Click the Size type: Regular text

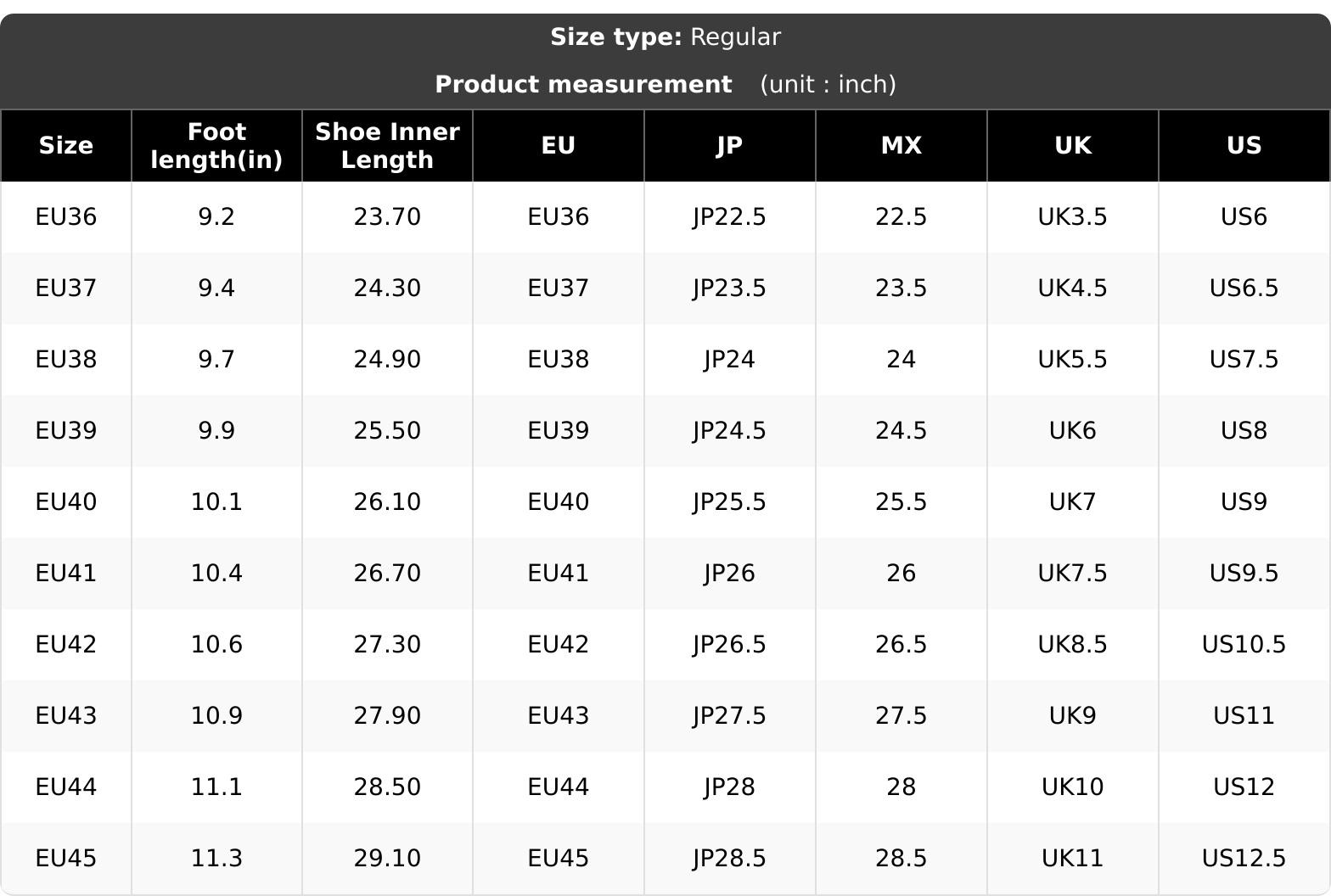coord(665,37)
